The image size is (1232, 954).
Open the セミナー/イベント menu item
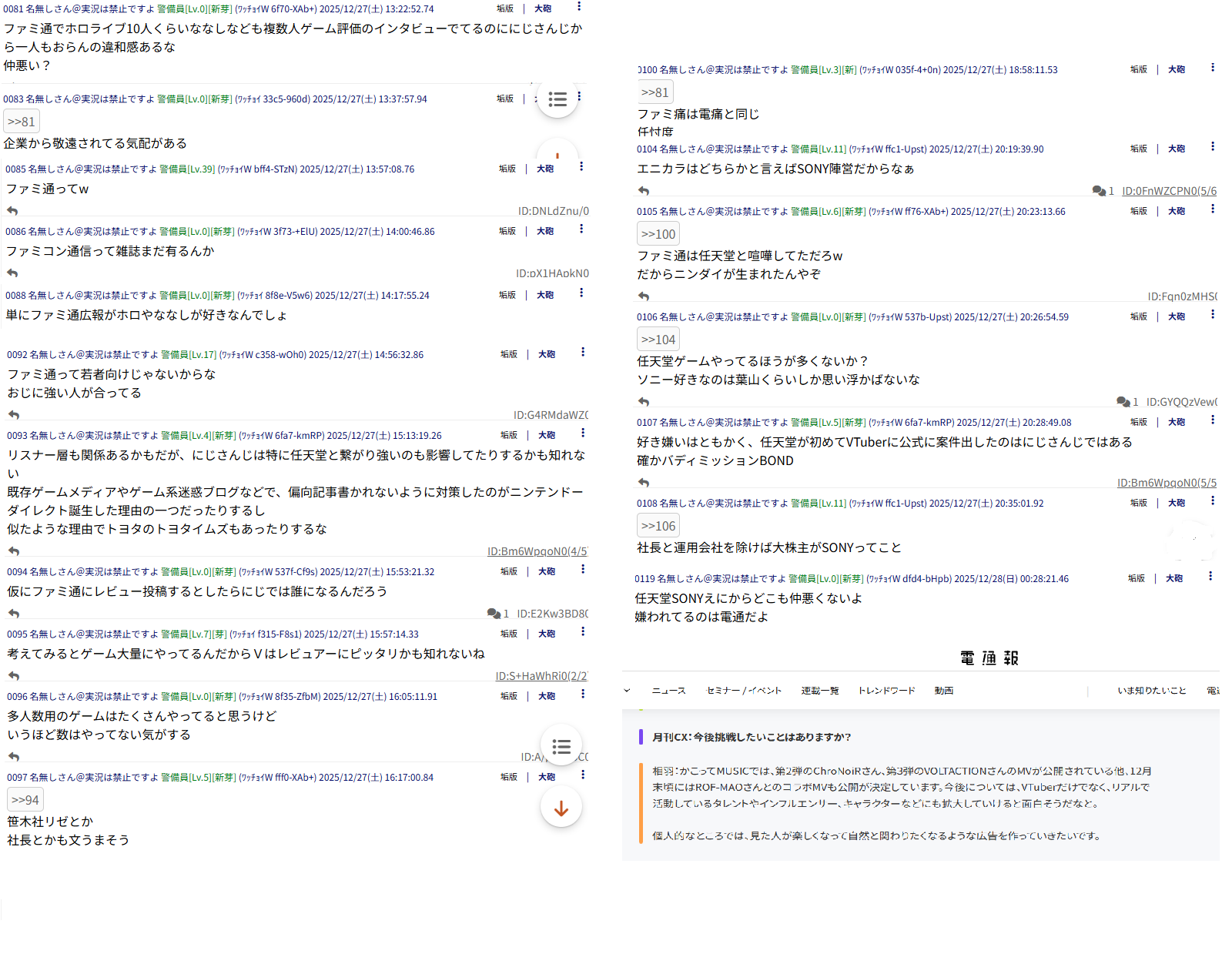coord(744,691)
